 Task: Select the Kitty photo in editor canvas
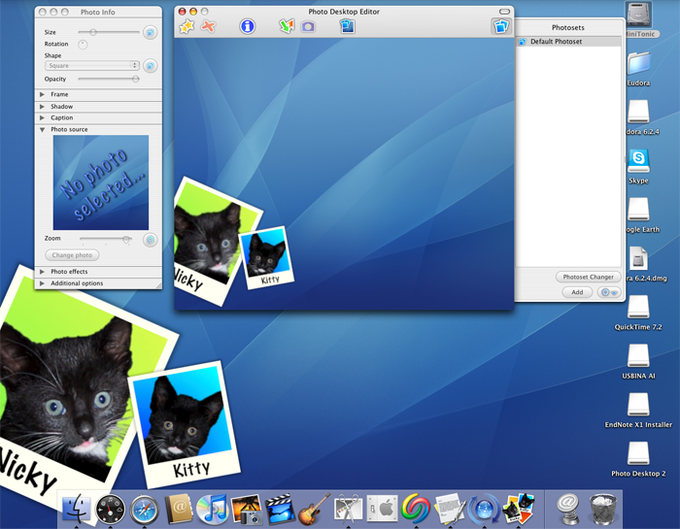pyautogui.click(x=267, y=257)
